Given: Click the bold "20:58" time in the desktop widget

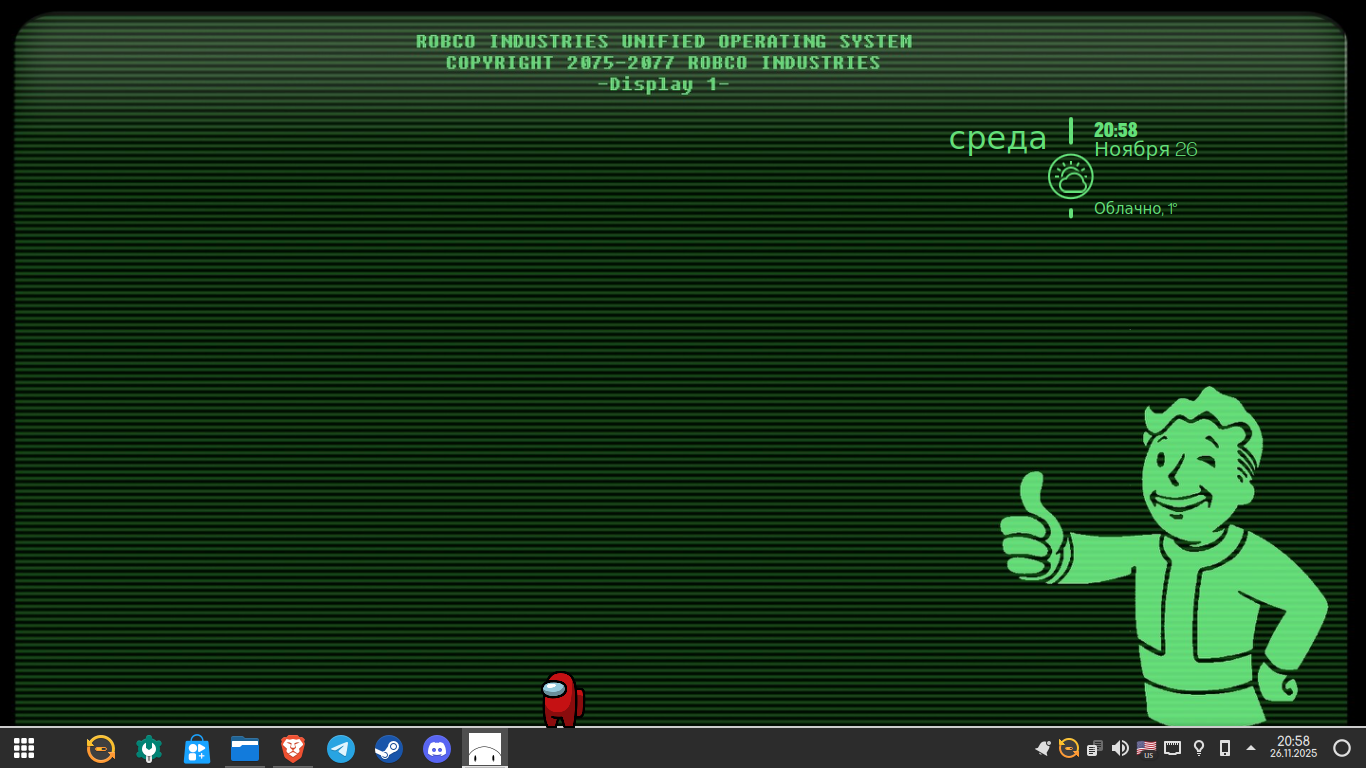Looking at the screenshot, I should tap(1116, 130).
